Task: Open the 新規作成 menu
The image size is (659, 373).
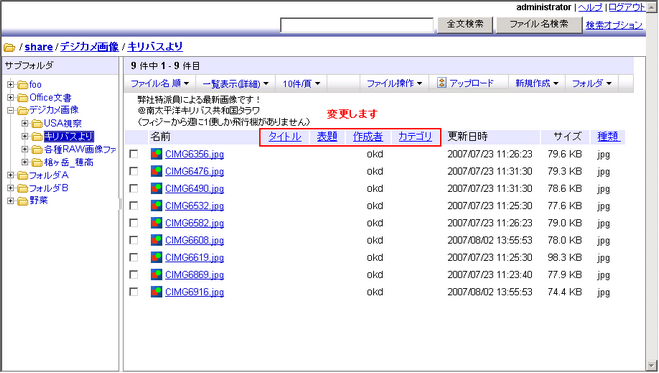Action: [537, 84]
